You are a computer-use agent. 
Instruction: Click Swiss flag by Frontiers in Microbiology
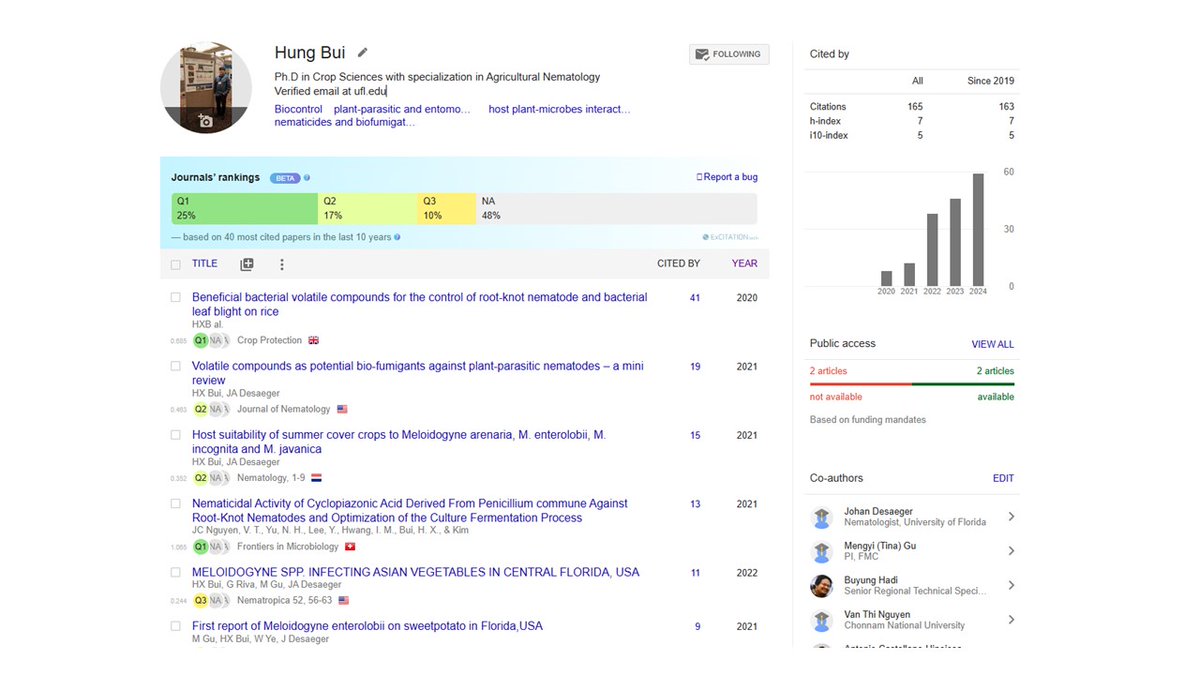pos(349,547)
